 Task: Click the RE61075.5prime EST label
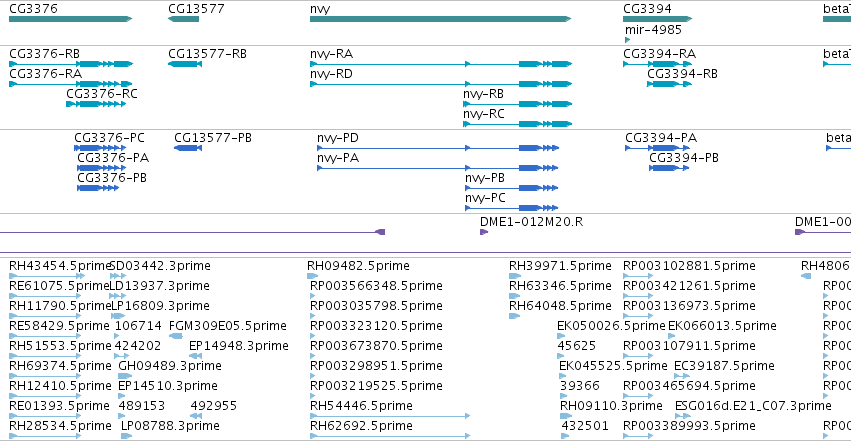59,286
